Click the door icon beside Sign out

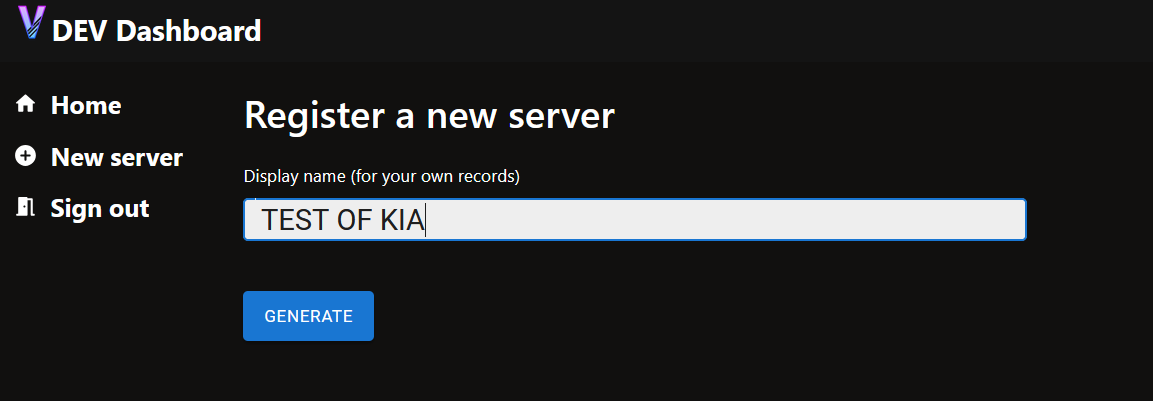(x=26, y=207)
